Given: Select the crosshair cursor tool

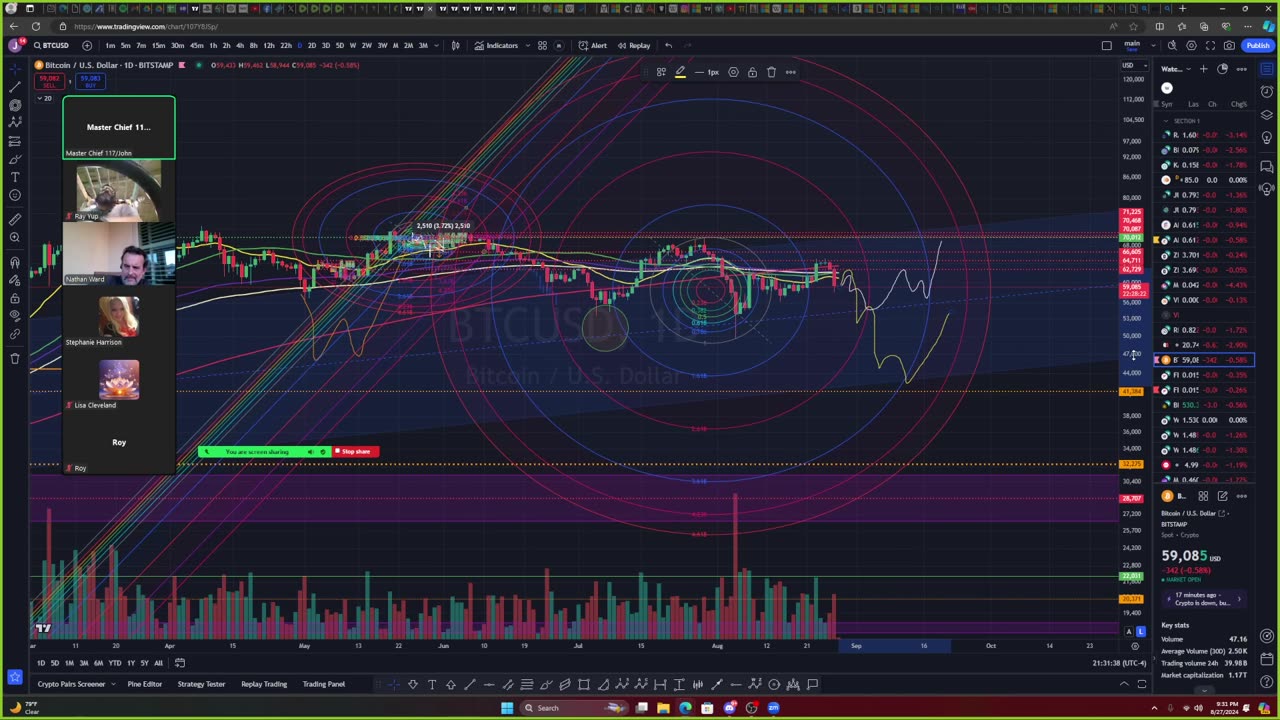Looking at the screenshot, I should coord(15,68).
